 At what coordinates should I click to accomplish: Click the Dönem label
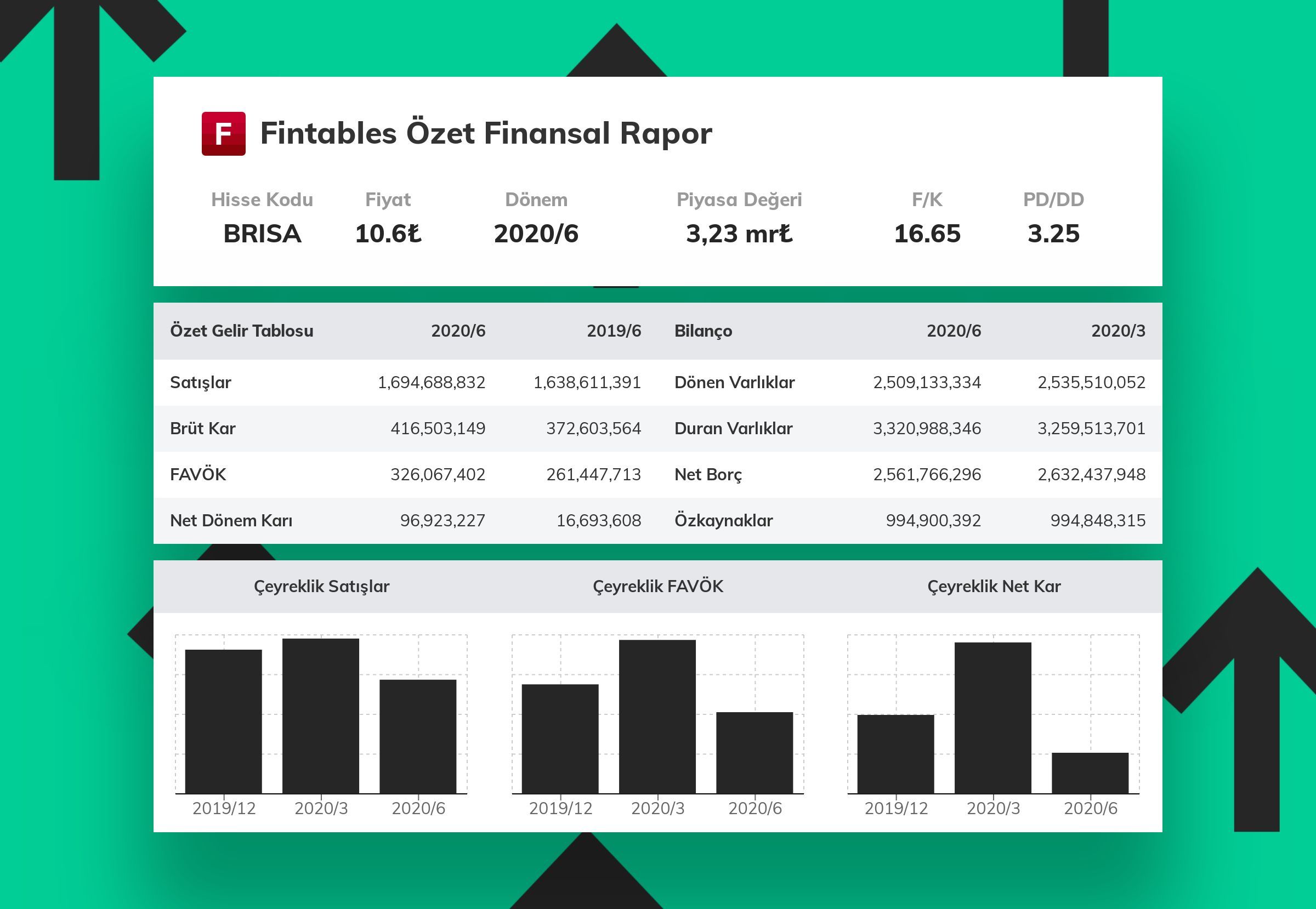[x=536, y=200]
